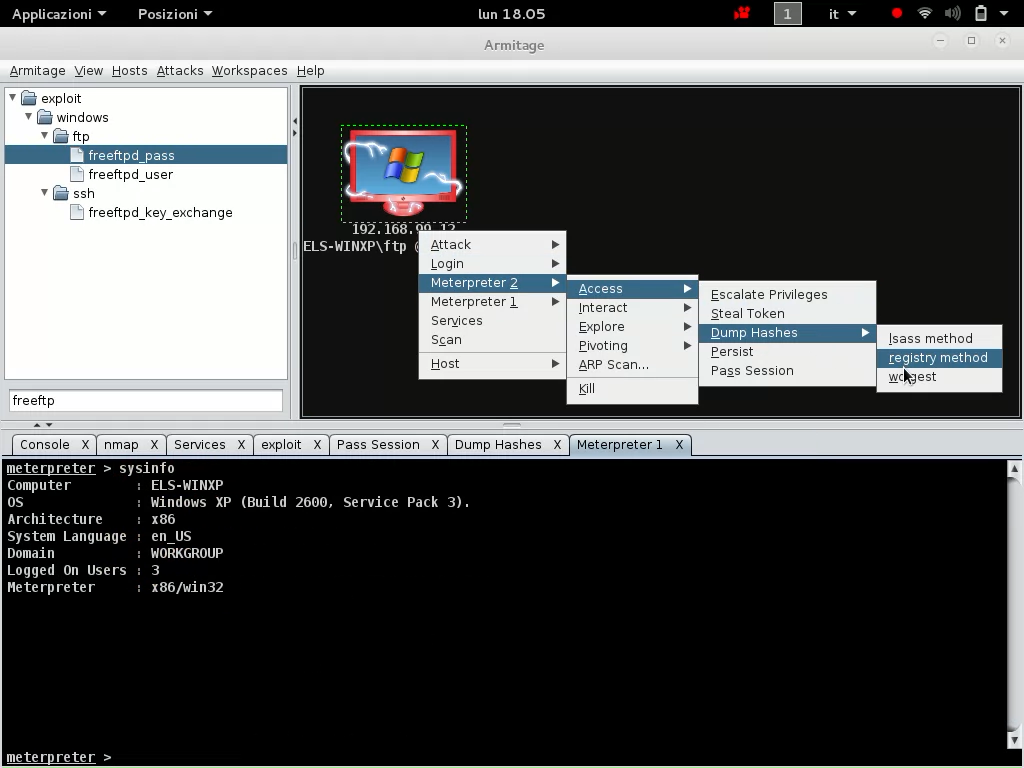Open the Armitage menu
The height and width of the screenshot is (768, 1024).
click(x=37, y=71)
